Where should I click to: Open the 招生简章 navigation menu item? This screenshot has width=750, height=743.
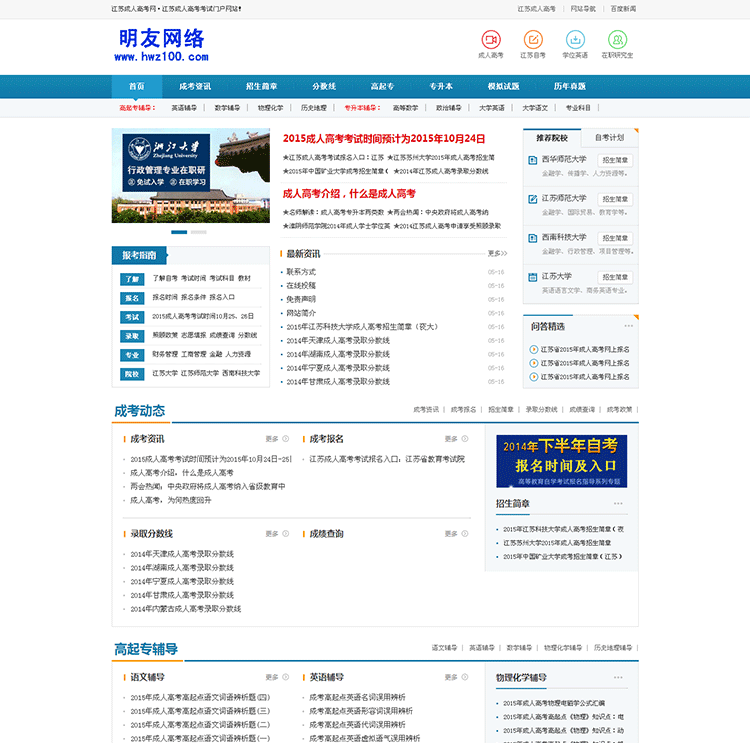tap(261, 87)
